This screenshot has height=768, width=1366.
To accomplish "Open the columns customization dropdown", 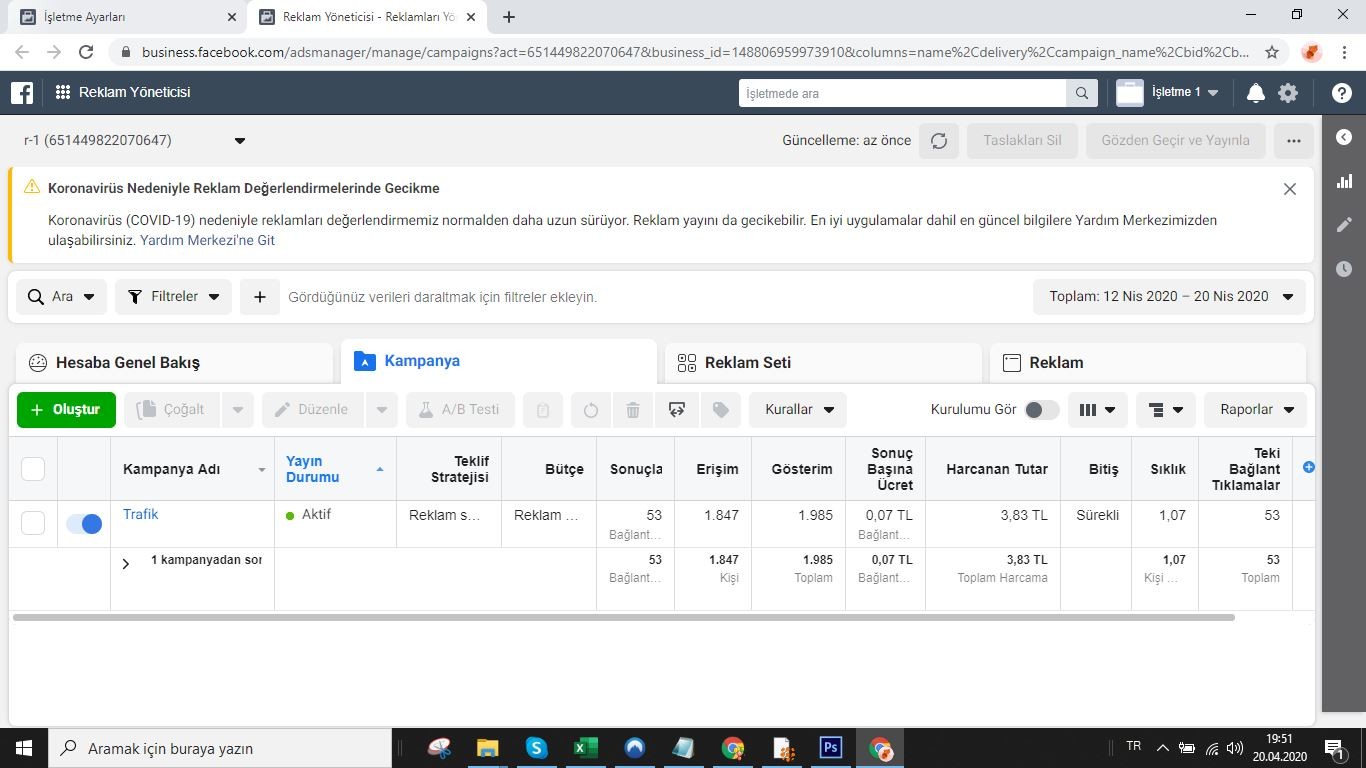I will [x=1098, y=410].
